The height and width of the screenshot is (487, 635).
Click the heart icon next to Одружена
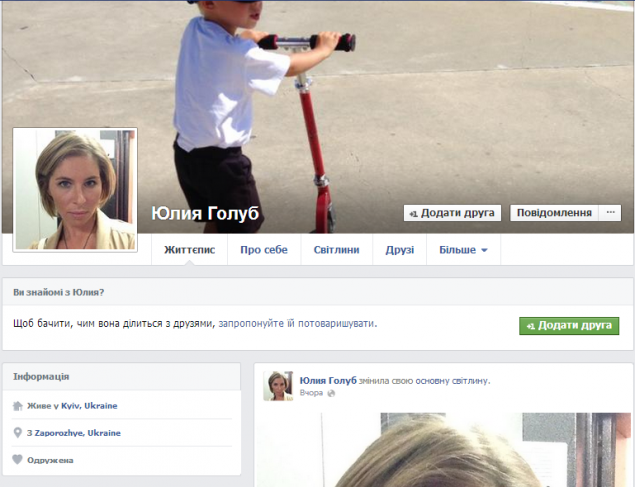point(17,460)
